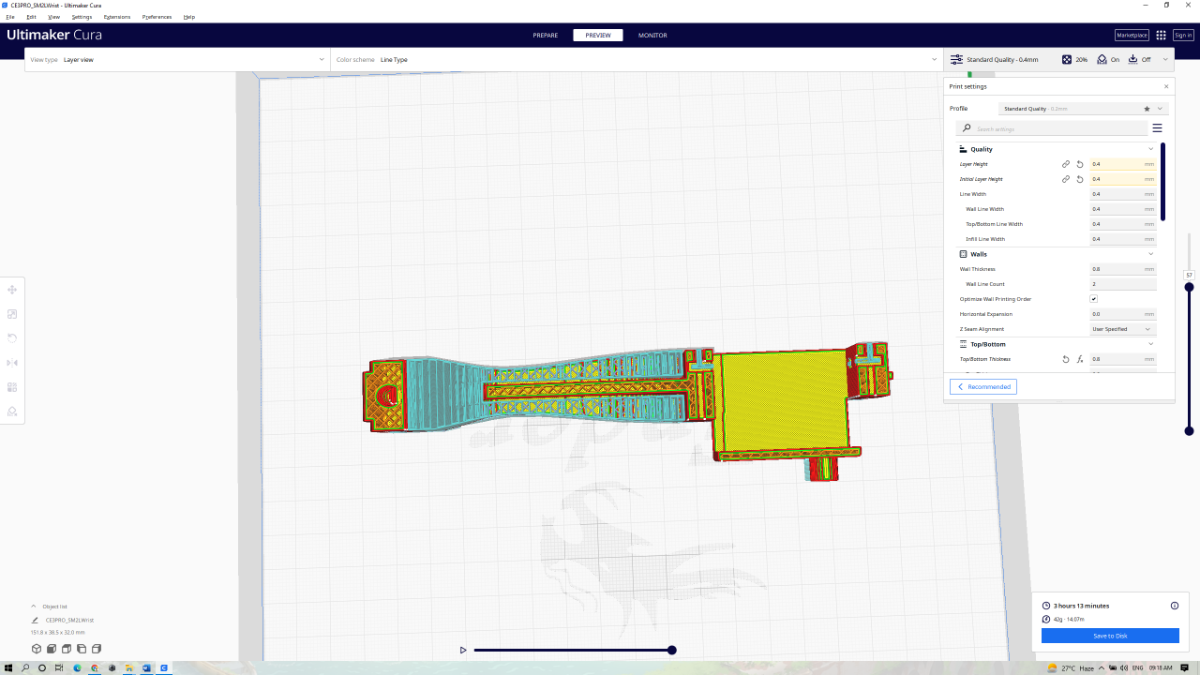Play the layer simulation
Screen dimensions: 1200x675
pyautogui.click(x=463, y=650)
